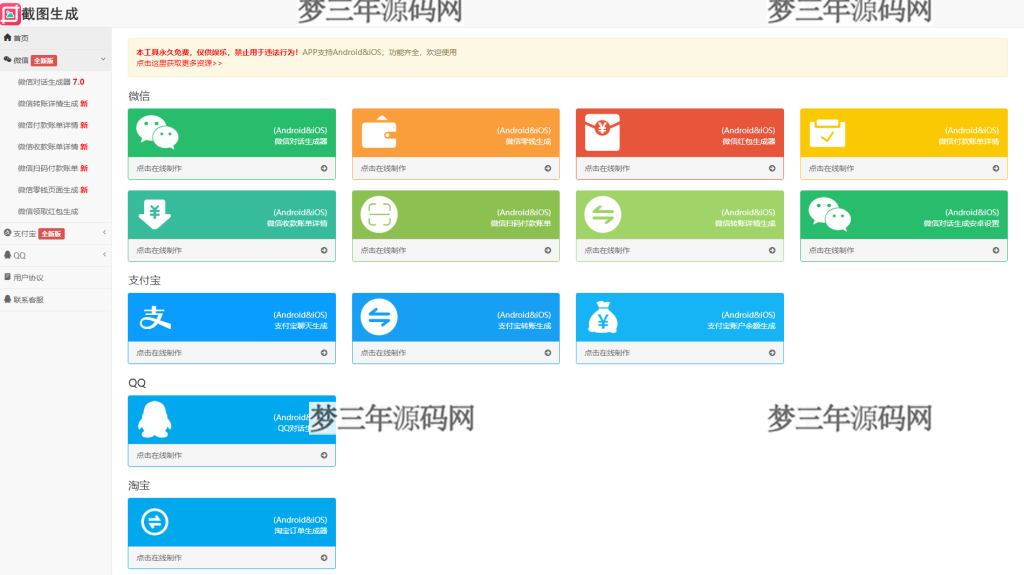Click the arrow circle under 微信对话生成器

click(324, 169)
